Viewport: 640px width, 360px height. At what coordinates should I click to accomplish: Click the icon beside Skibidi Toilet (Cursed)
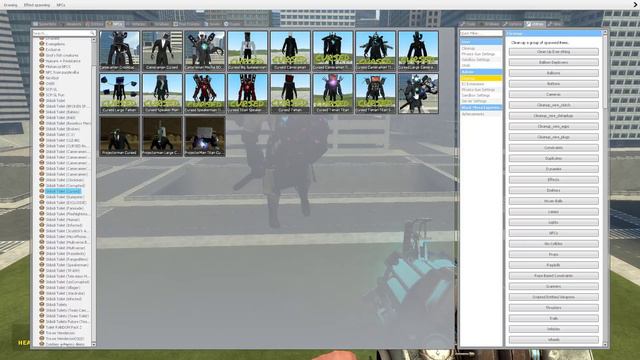[42, 191]
